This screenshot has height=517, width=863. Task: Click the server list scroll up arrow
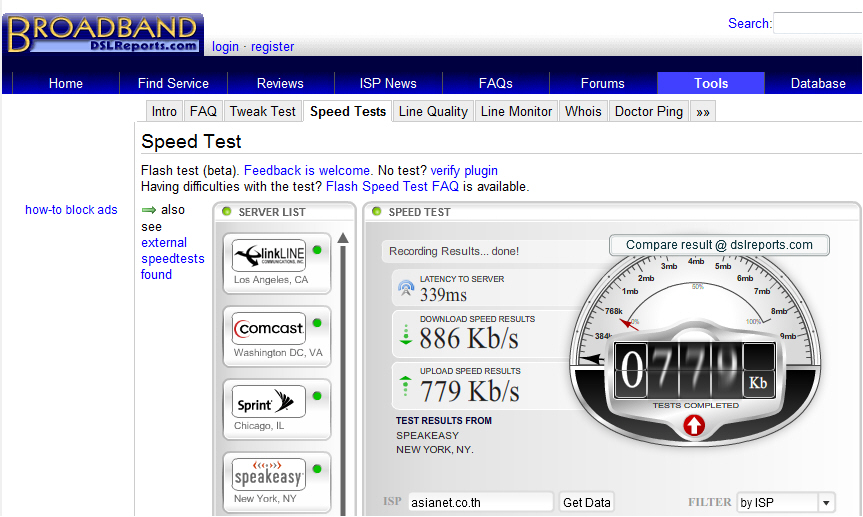click(343, 238)
